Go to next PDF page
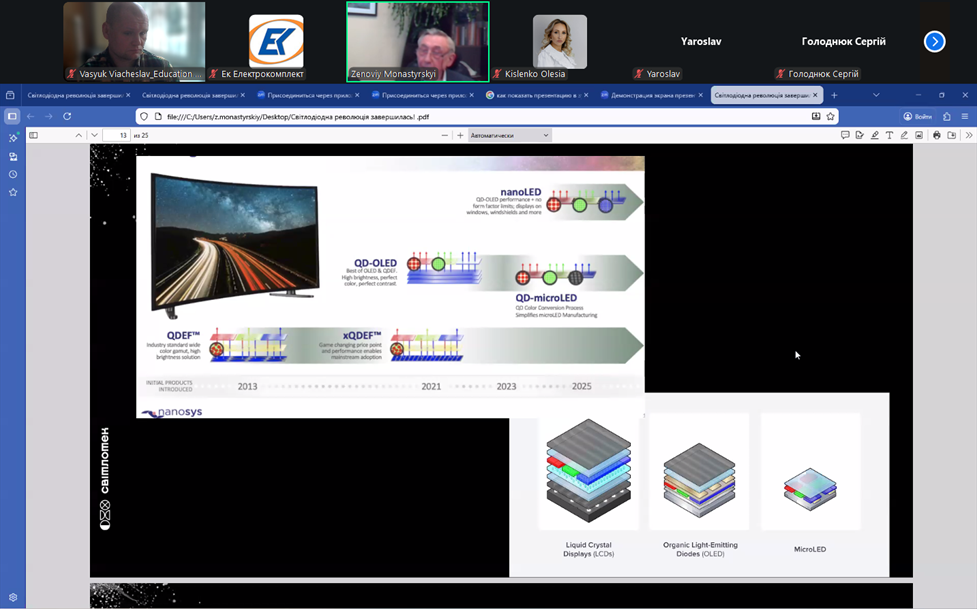This screenshot has height=609, width=977. (94, 135)
